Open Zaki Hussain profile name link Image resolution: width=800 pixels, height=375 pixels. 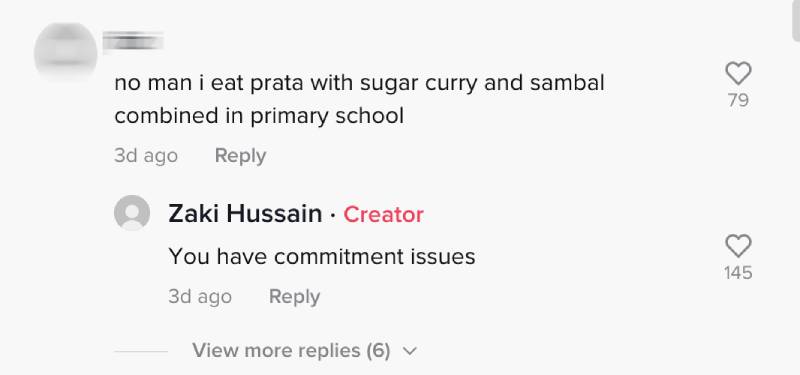click(245, 213)
